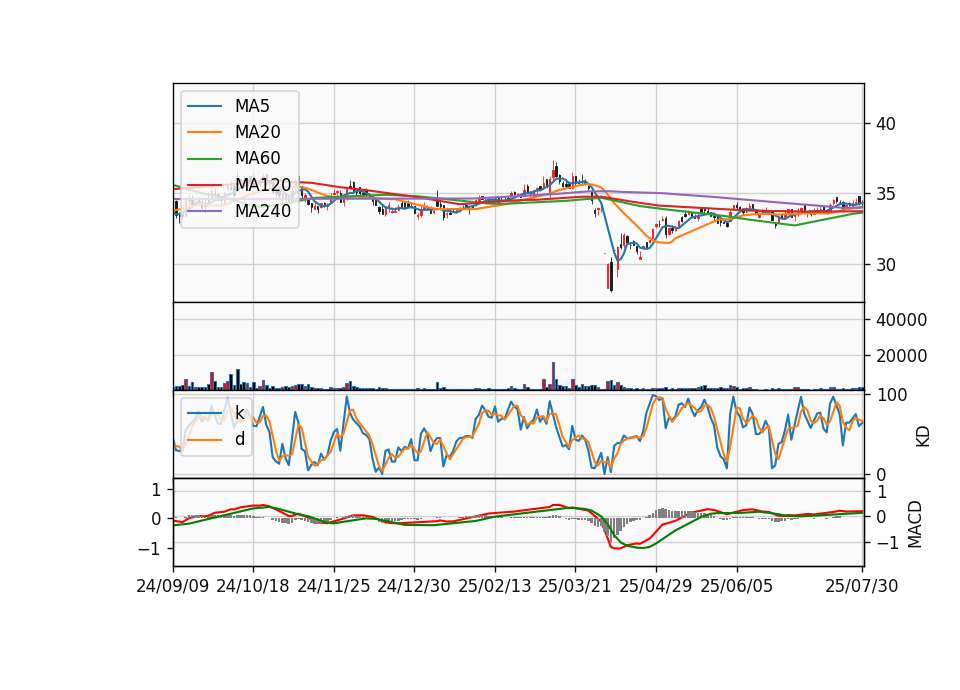
Task: Click the red MA120 legend line sample
Action: coord(204,185)
